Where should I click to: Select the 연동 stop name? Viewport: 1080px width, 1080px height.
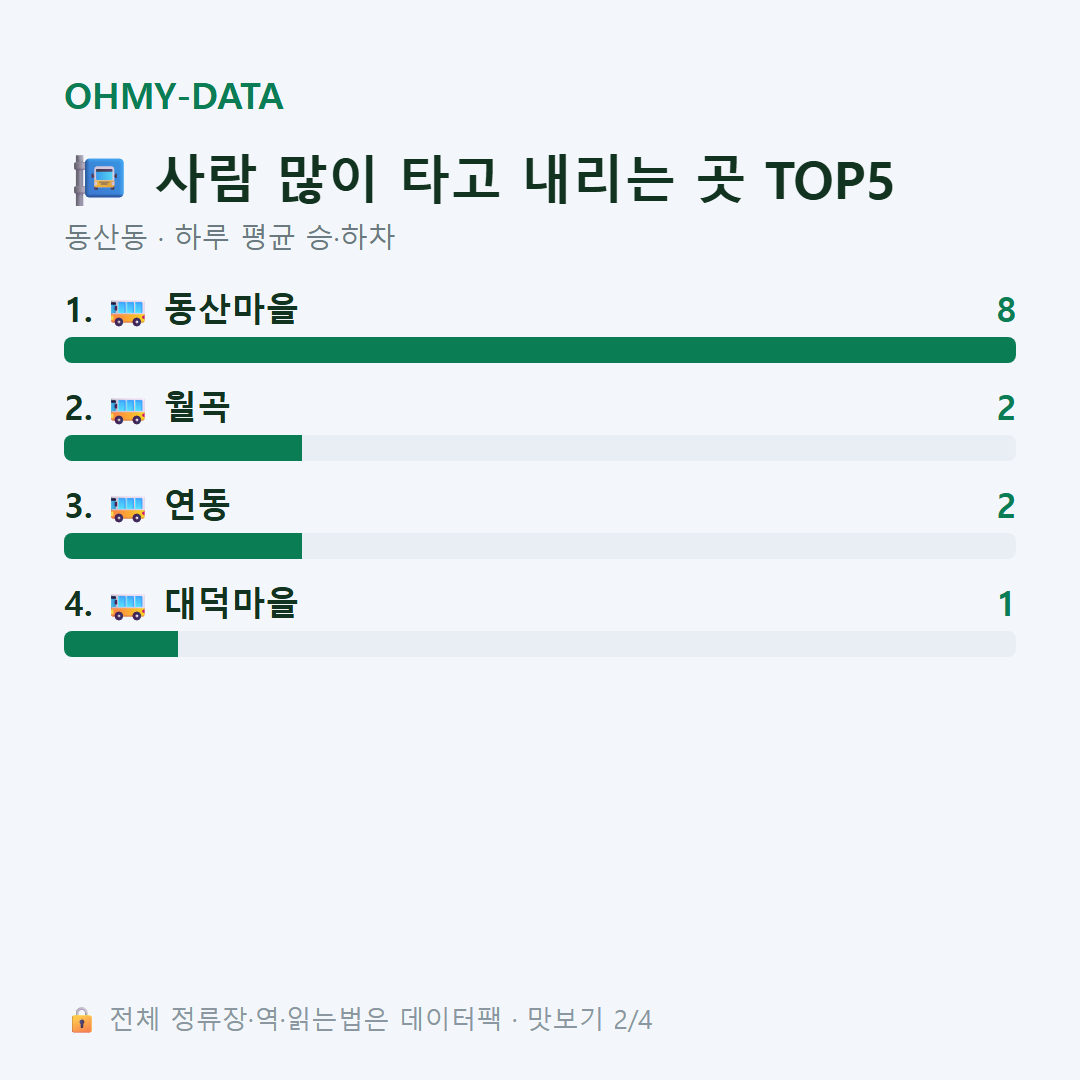197,505
